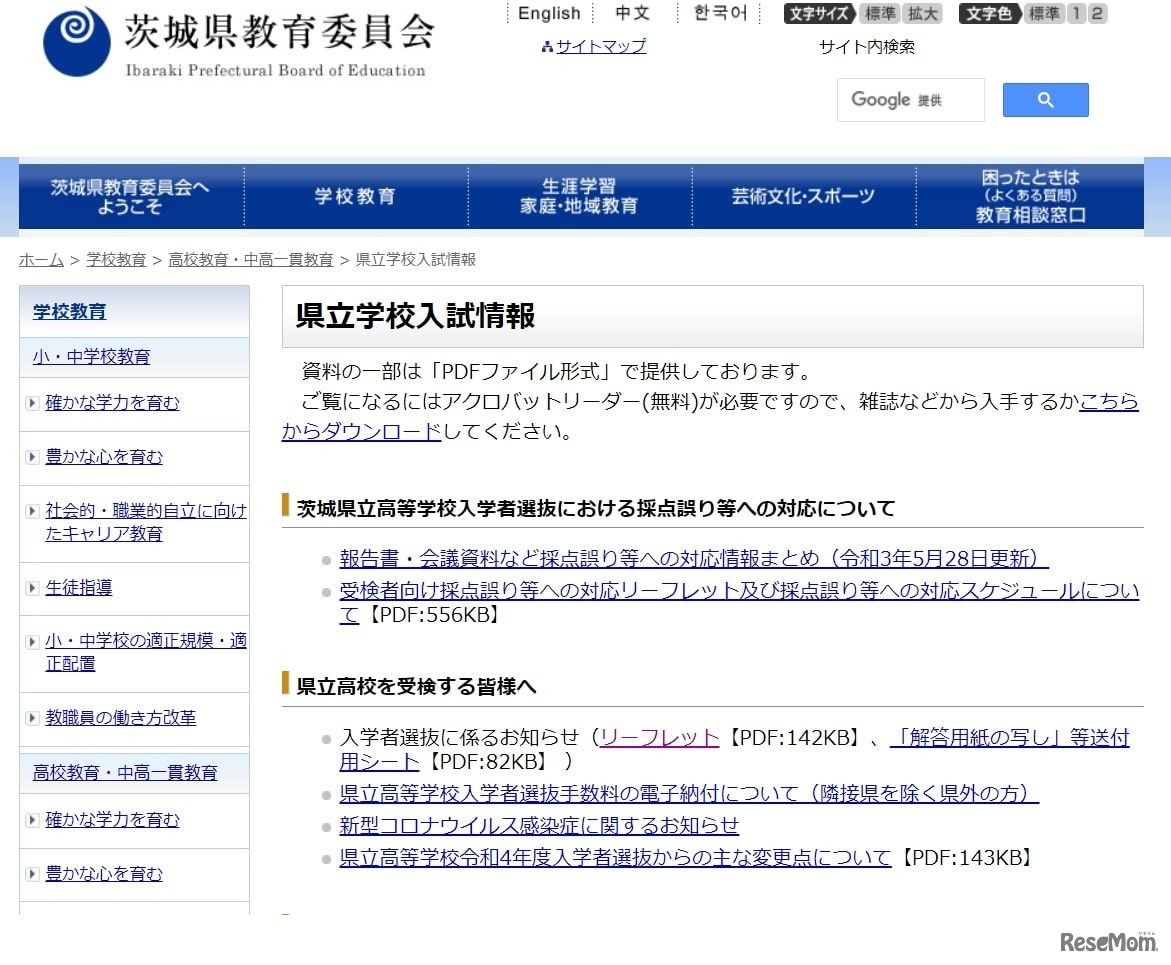Click the small icon beside サイトマップ link
The height and width of the screenshot is (965, 1171).
click(548, 46)
